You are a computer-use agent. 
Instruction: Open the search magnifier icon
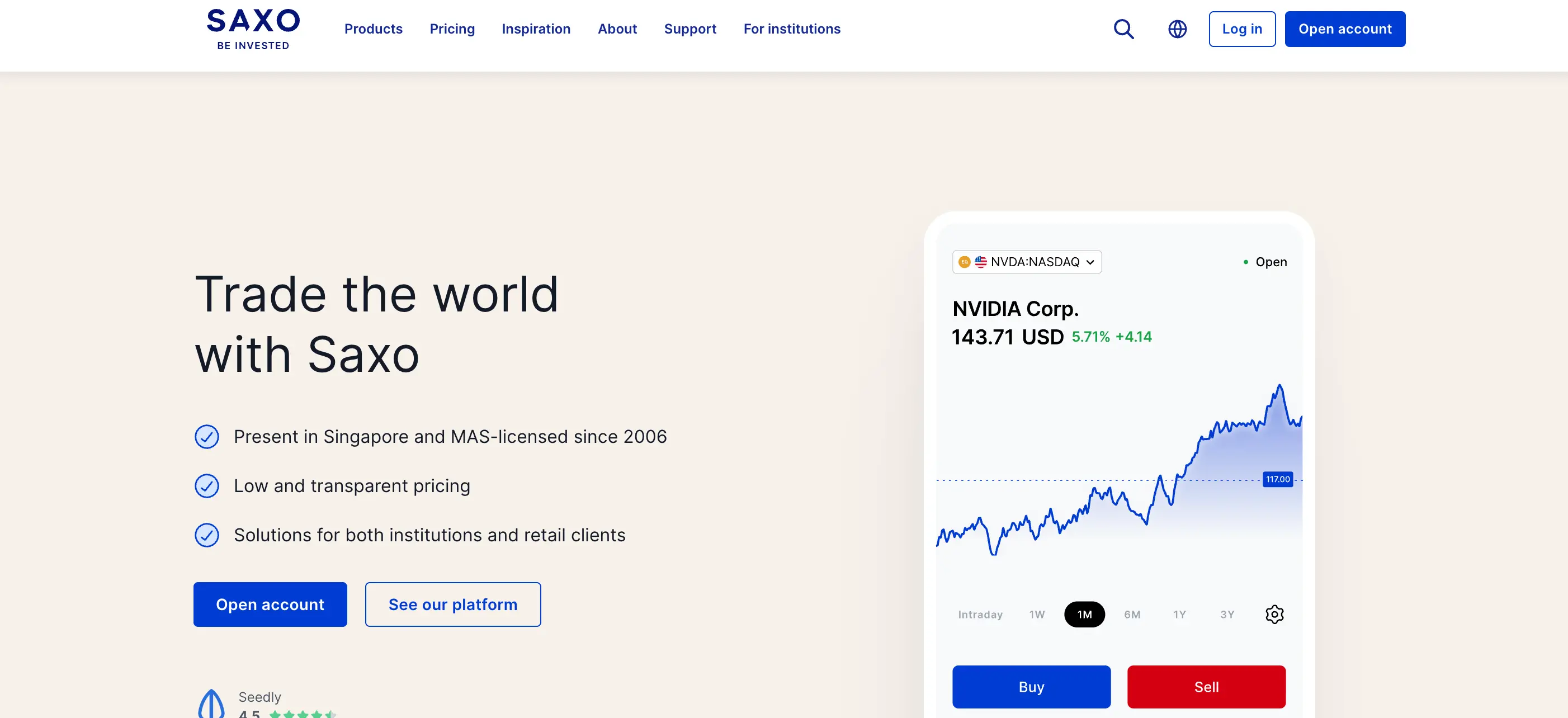pos(1123,29)
